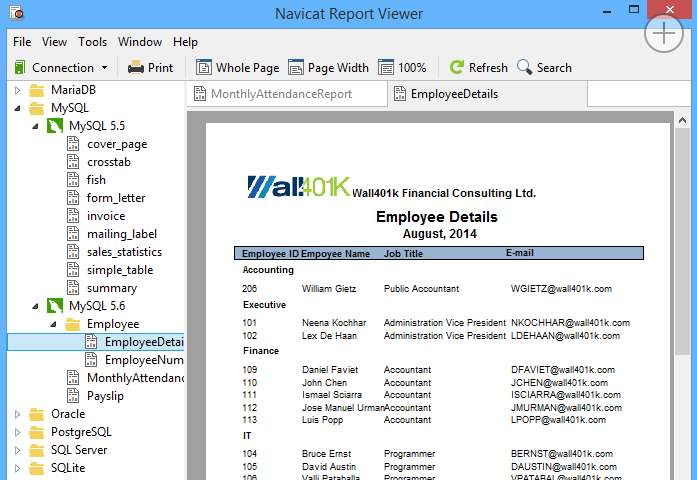
Task: Open the MonthlyAttendance tree item
Action: [x=136, y=378]
